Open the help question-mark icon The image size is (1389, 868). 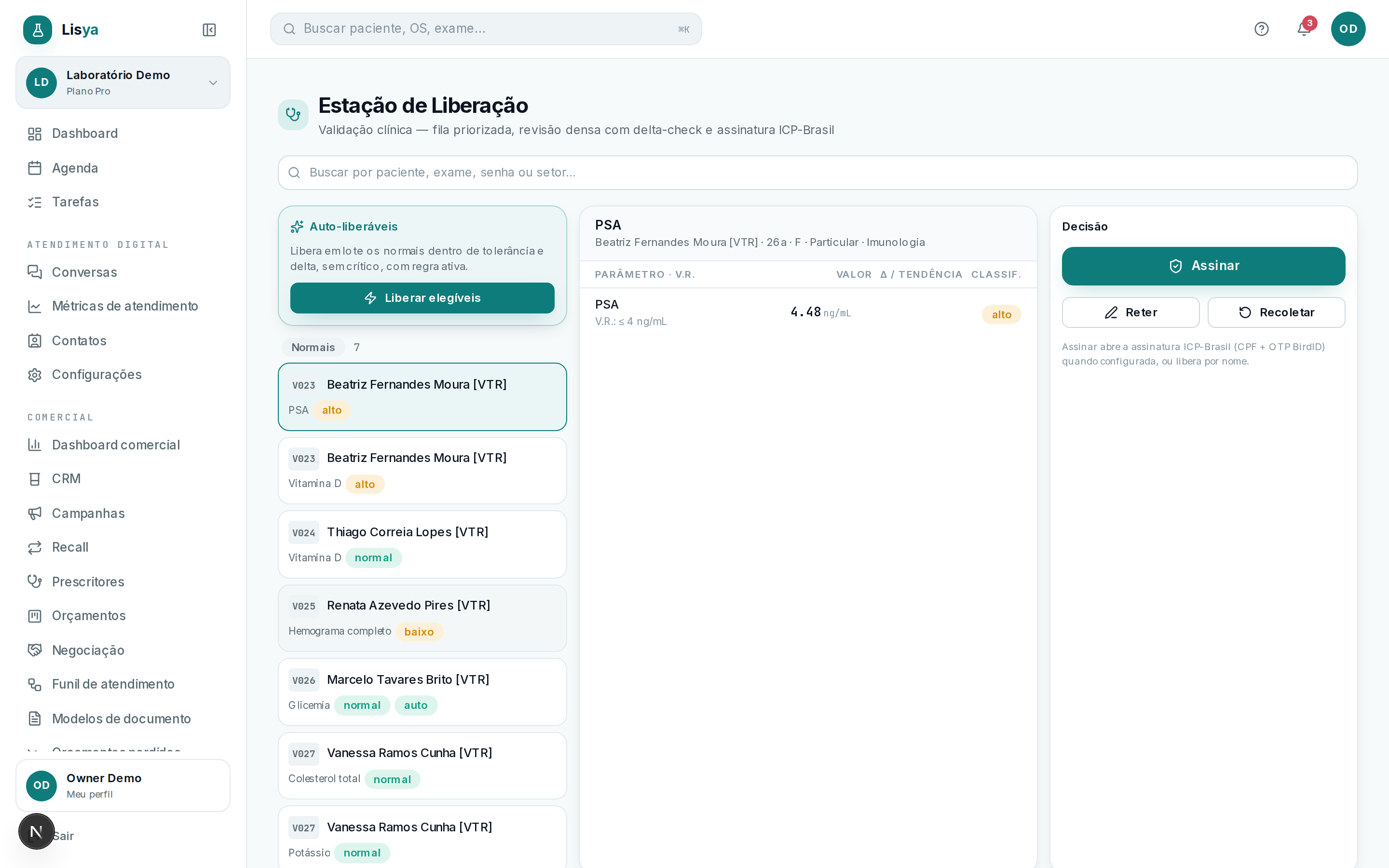1261,29
